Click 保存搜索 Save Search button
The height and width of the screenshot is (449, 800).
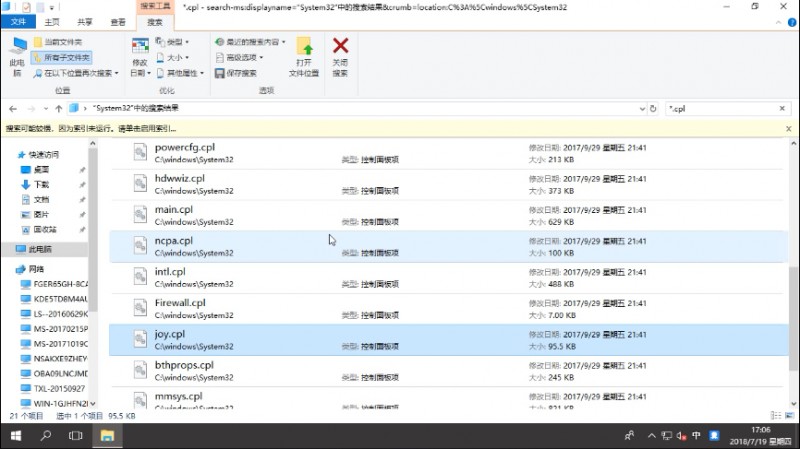click(x=236, y=73)
